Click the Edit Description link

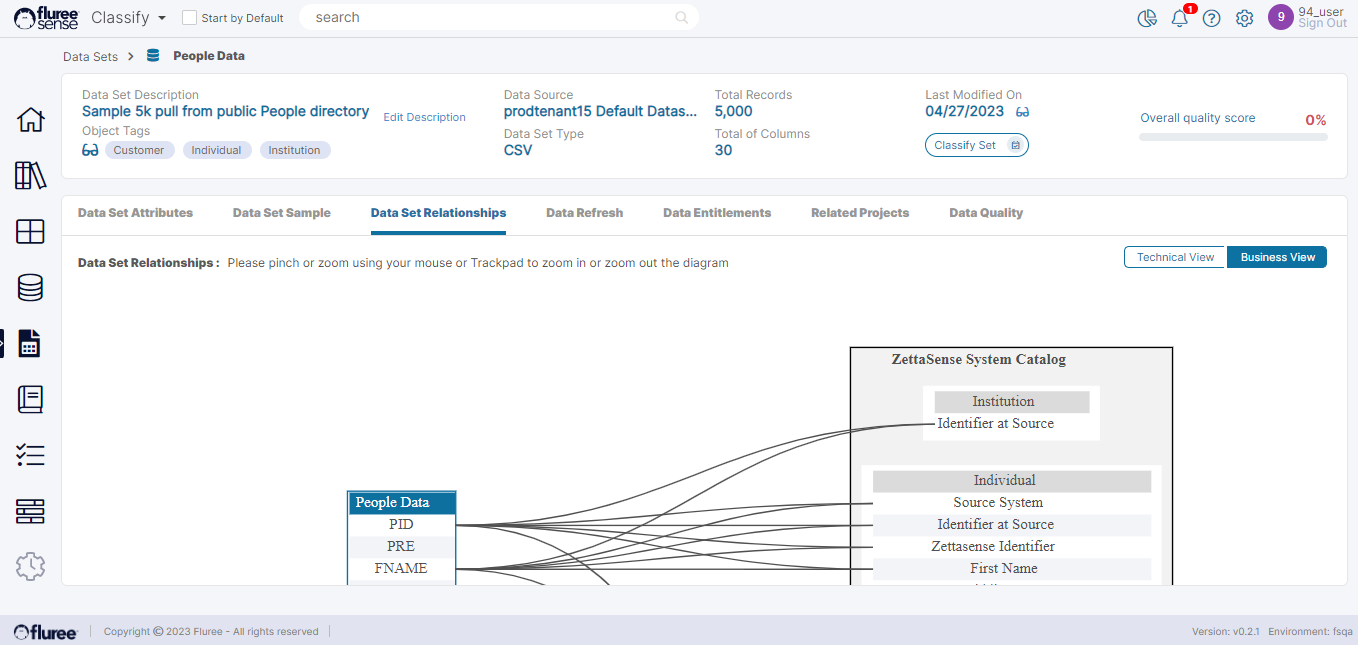pos(424,117)
